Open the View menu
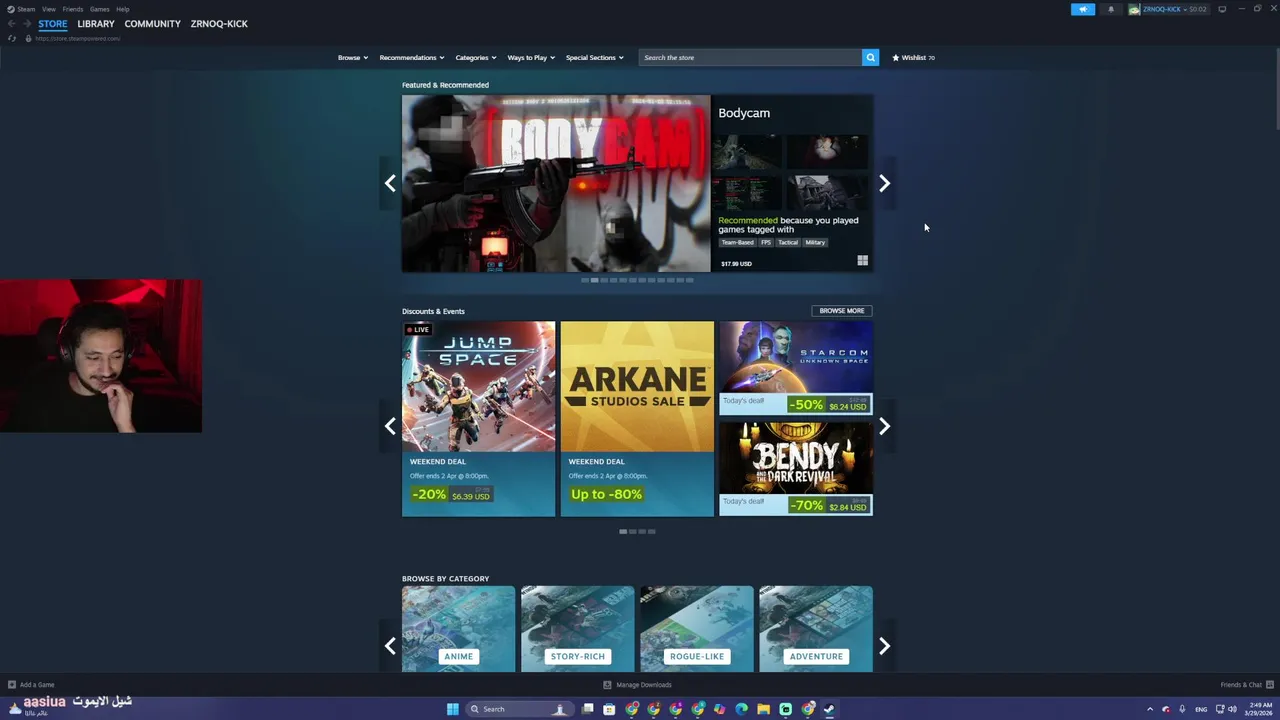The width and height of the screenshot is (1280, 720). click(x=48, y=9)
